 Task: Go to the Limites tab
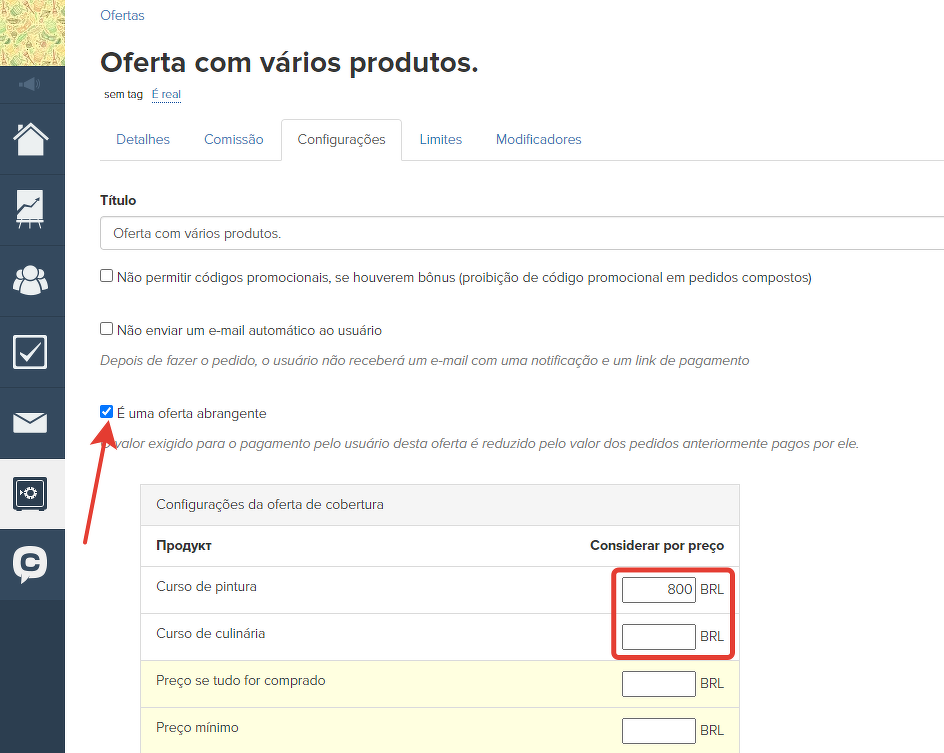click(440, 140)
